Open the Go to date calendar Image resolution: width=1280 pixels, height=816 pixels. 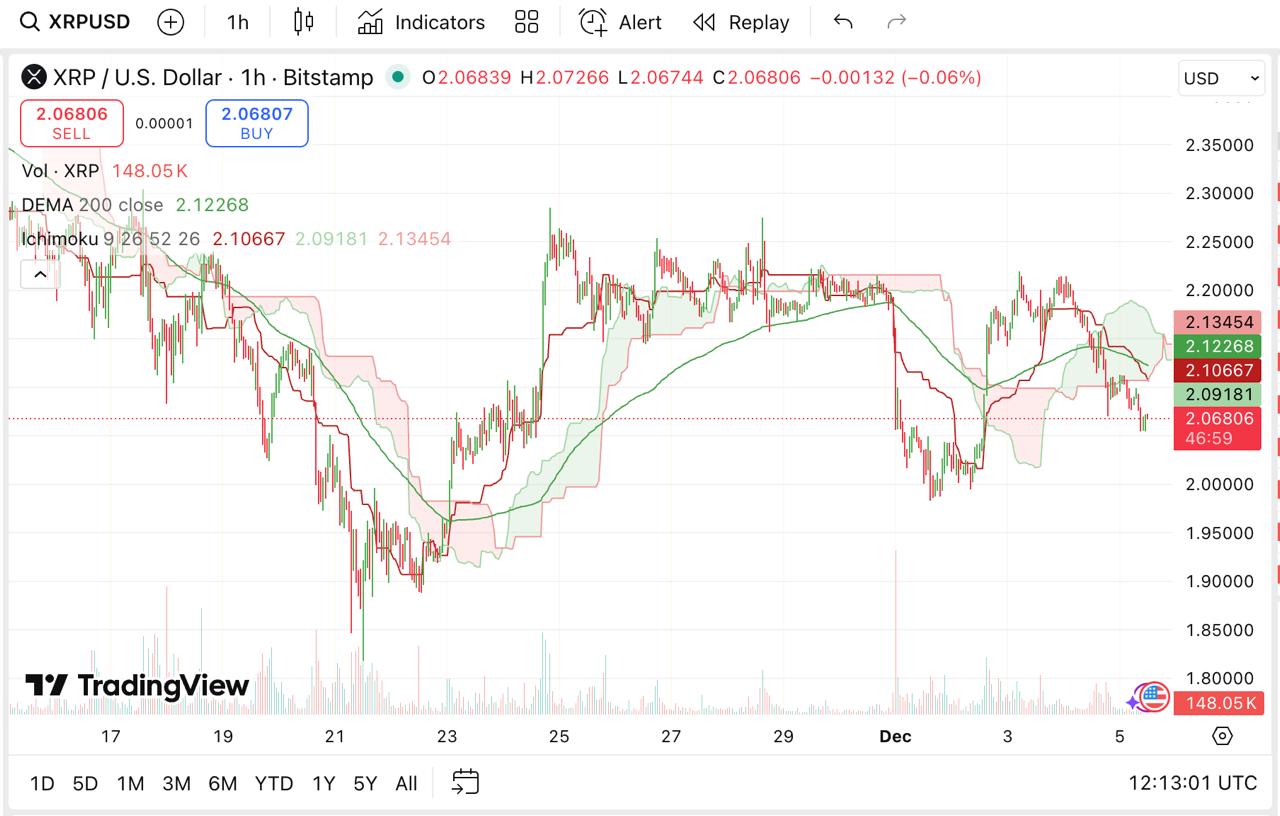pos(465,783)
